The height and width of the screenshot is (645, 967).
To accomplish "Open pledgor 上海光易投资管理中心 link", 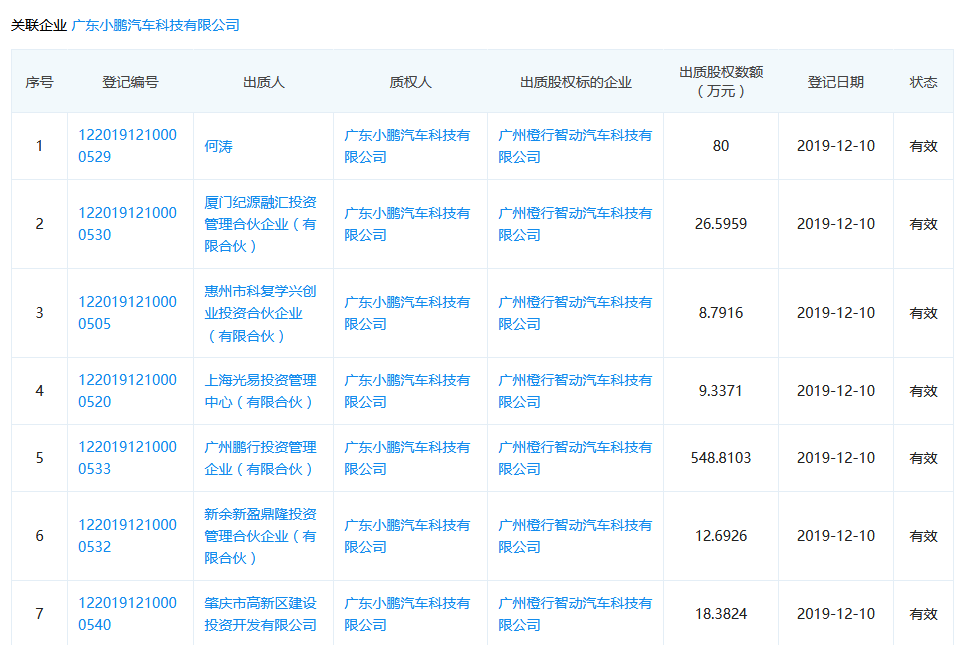I will [x=260, y=391].
